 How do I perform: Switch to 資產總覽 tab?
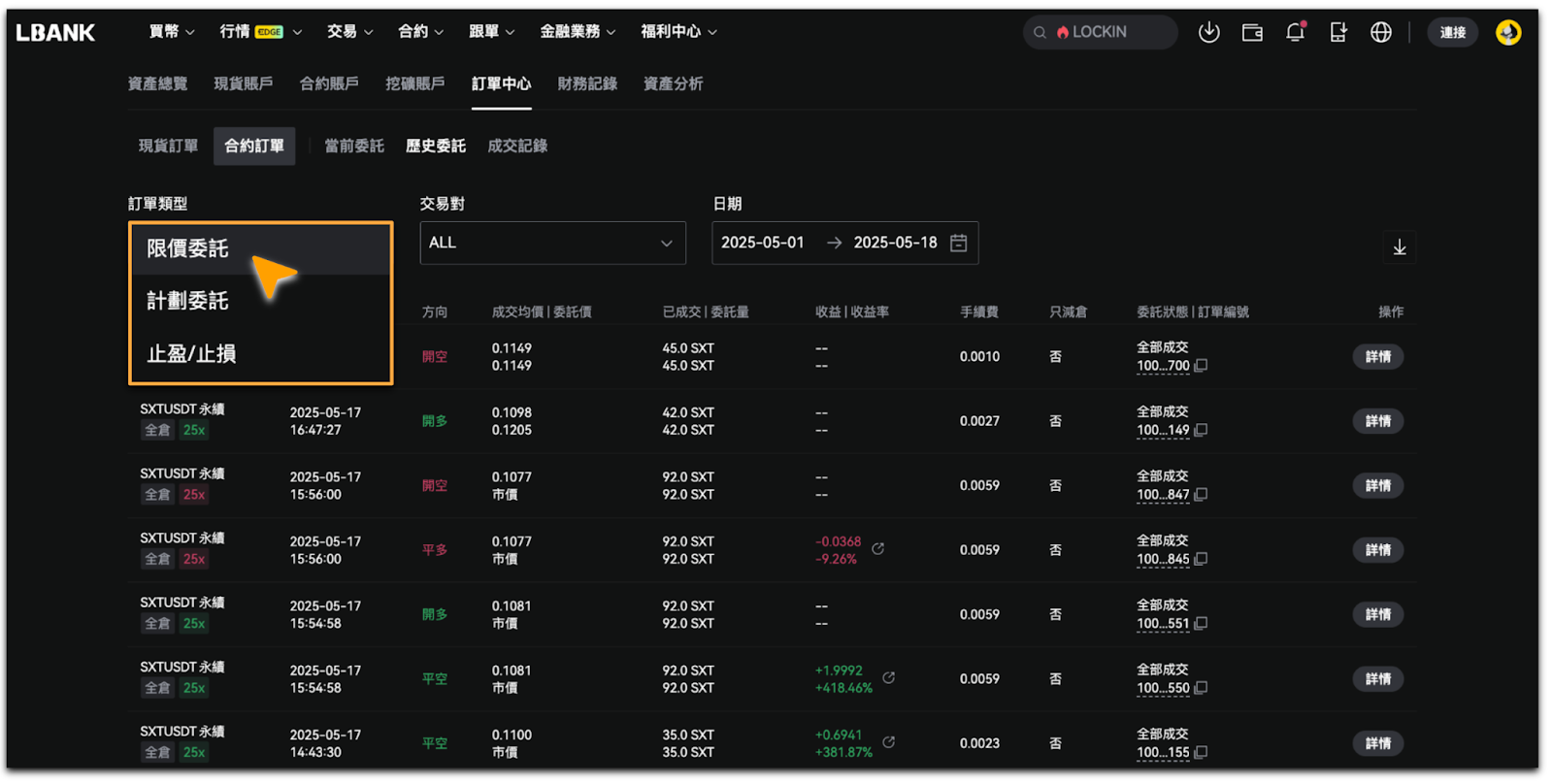click(x=157, y=84)
